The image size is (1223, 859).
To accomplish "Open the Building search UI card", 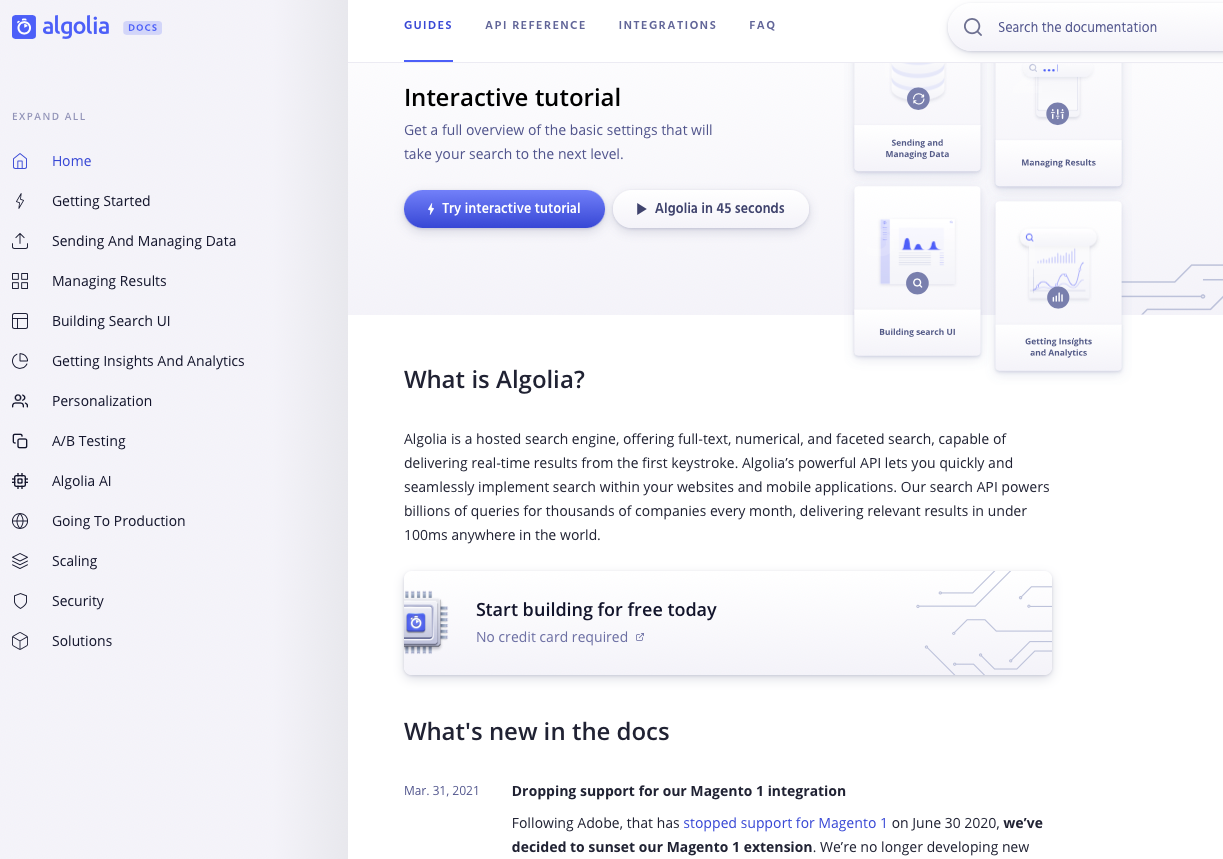I will point(917,271).
